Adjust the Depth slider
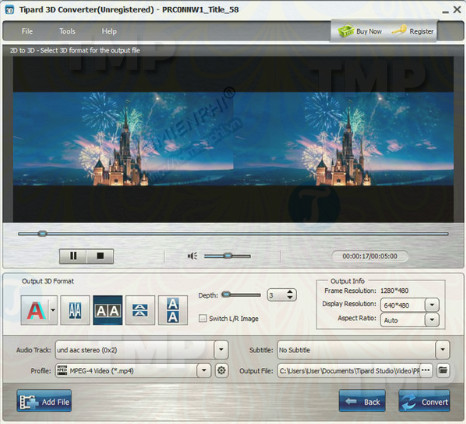Viewport: 466px width, 424px height. click(241, 295)
